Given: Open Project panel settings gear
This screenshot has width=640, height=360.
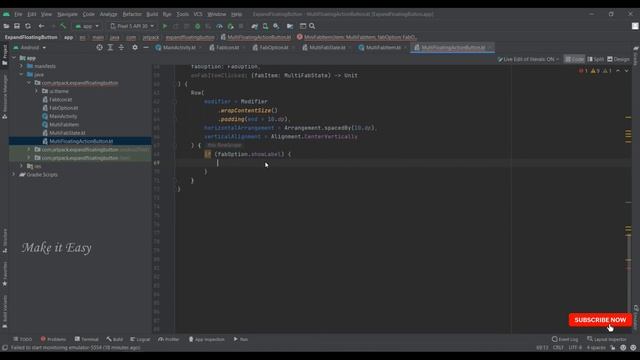Looking at the screenshot, I should pyautogui.click(x=135, y=47).
